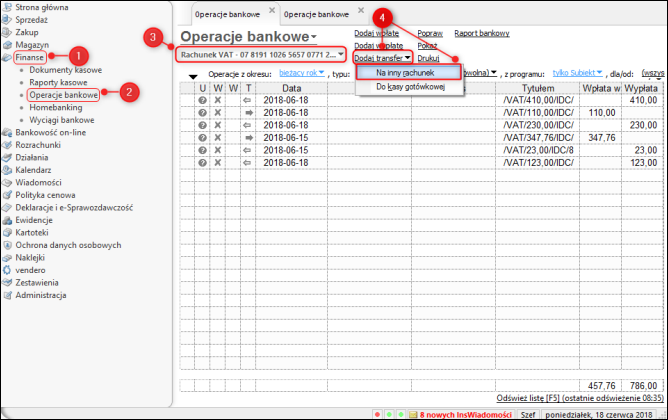Click the Sprzedaż module icon
668x420 pixels.
tap(7, 20)
